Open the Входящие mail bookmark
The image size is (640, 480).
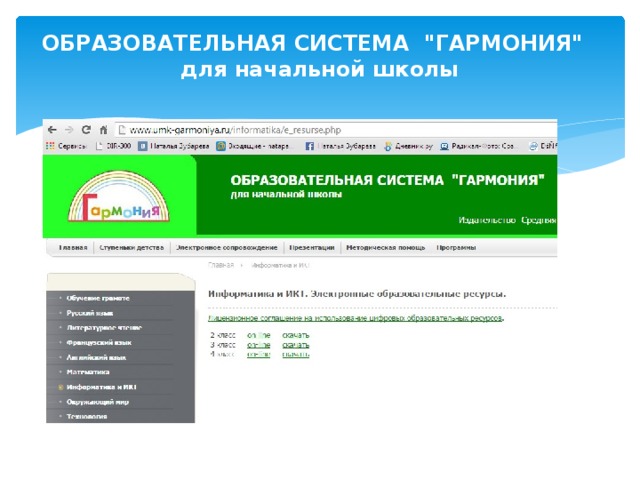coord(253,146)
